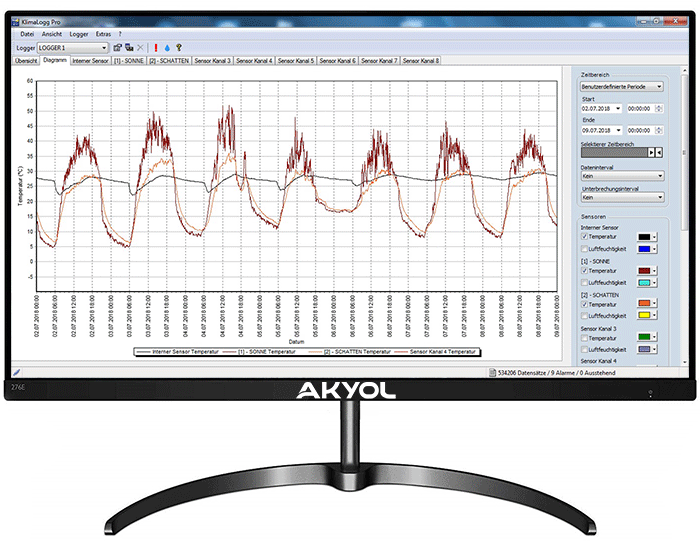Open the Dateninterval dropdown
Screen dimensions: 700x541
622,176
